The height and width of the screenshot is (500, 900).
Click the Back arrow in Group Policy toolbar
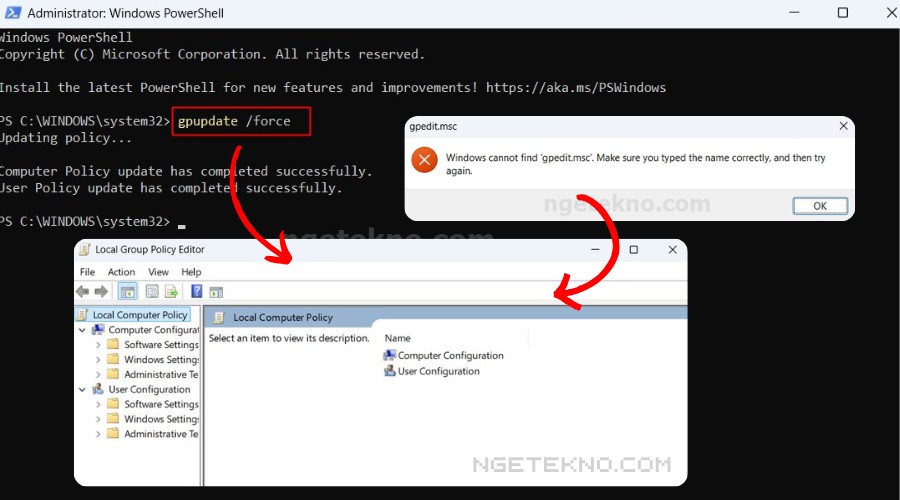(x=83, y=292)
